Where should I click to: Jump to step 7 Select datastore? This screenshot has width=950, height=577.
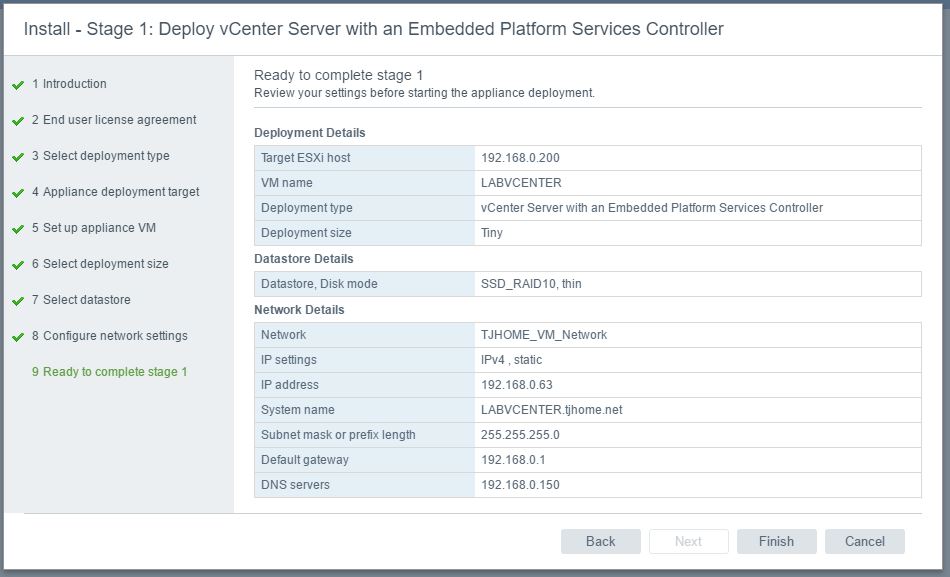(81, 299)
